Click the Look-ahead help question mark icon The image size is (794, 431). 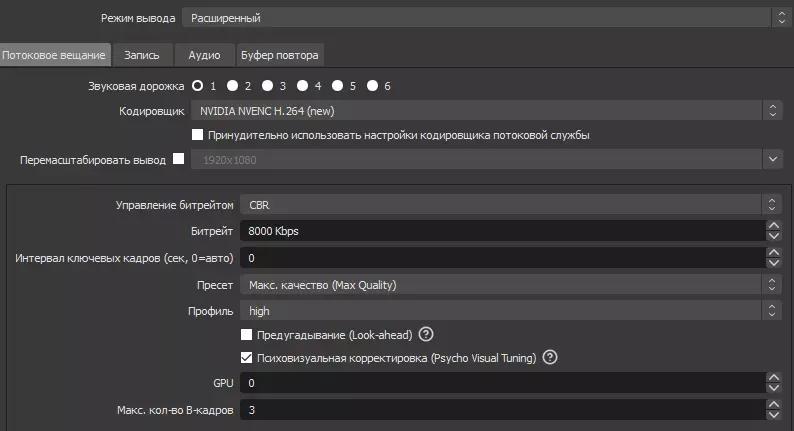pos(427,334)
